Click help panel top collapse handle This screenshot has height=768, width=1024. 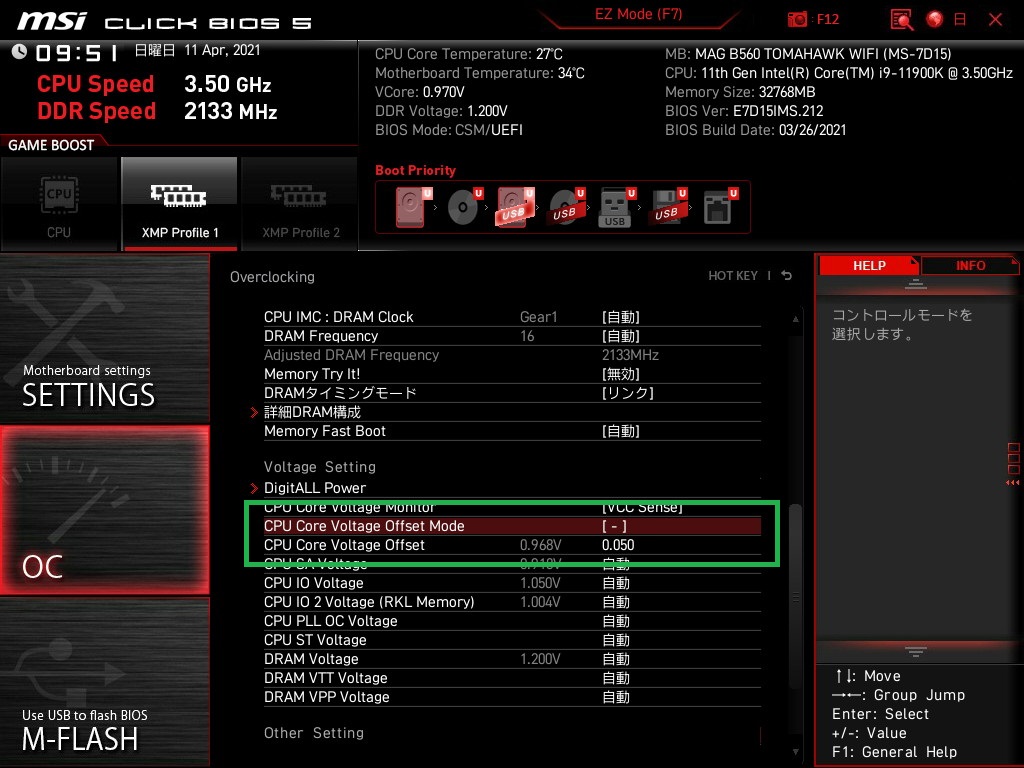pyautogui.click(x=916, y=283)
